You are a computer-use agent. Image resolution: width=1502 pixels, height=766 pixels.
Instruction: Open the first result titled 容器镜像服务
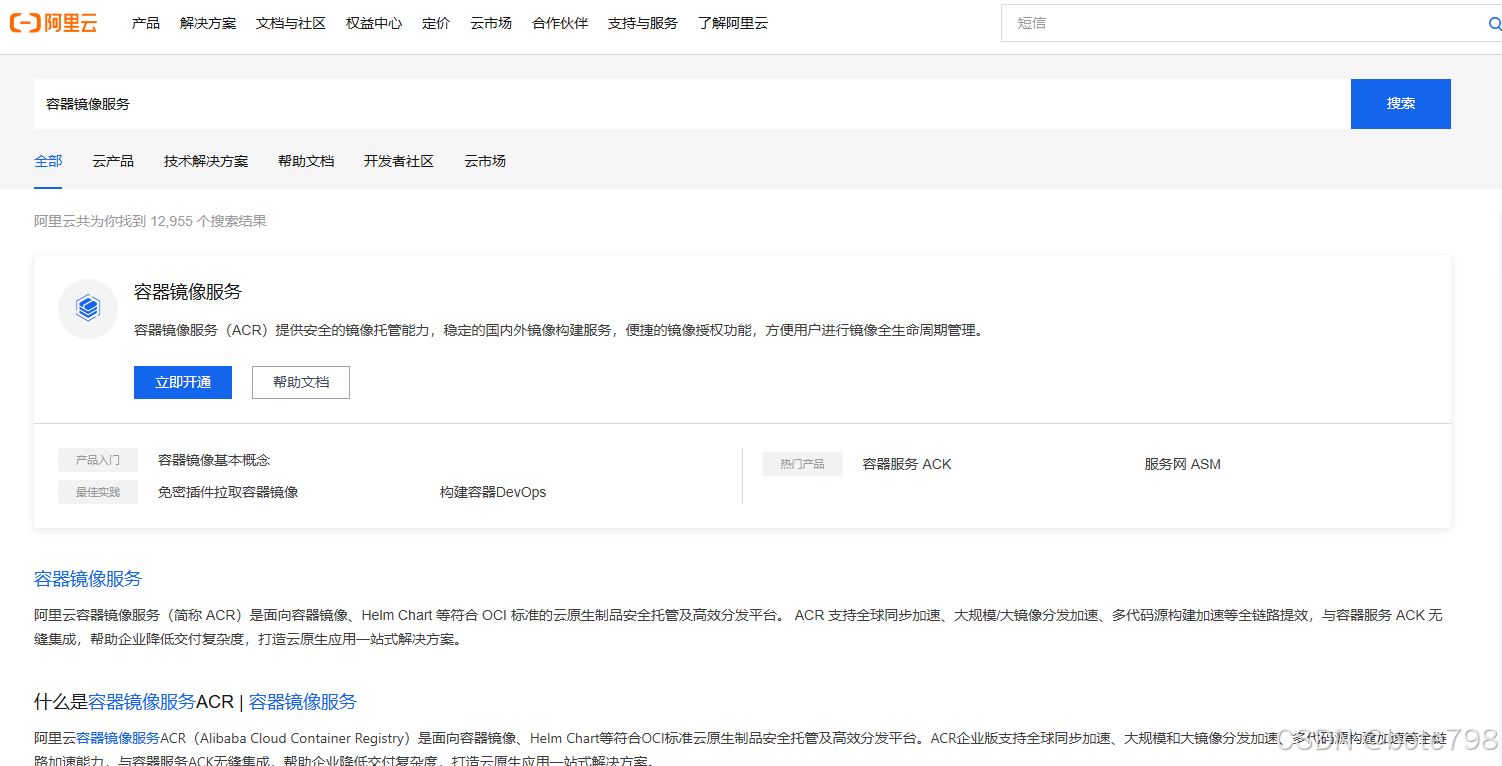pos(88,579)
